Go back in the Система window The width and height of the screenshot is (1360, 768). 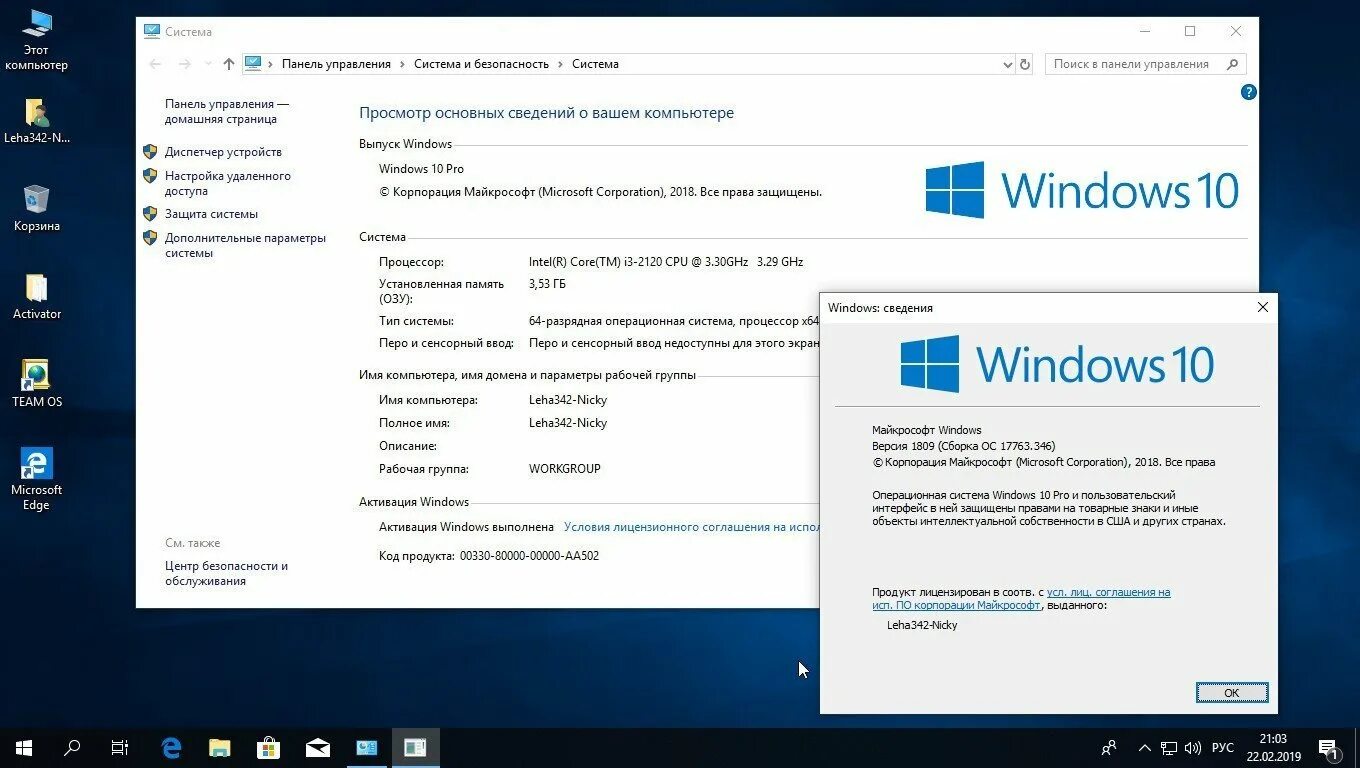155,64
